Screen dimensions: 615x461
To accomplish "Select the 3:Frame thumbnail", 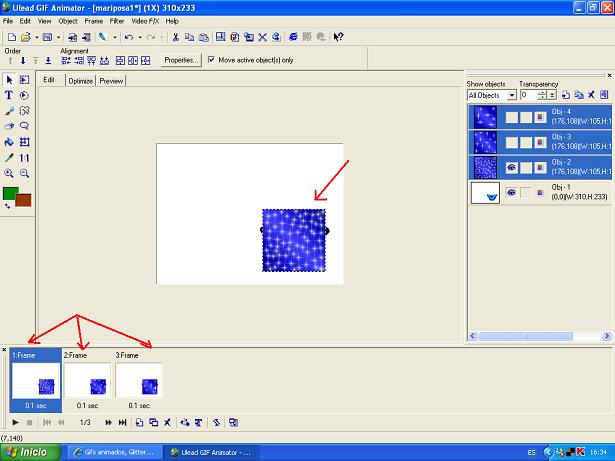I will pos(139,380).
